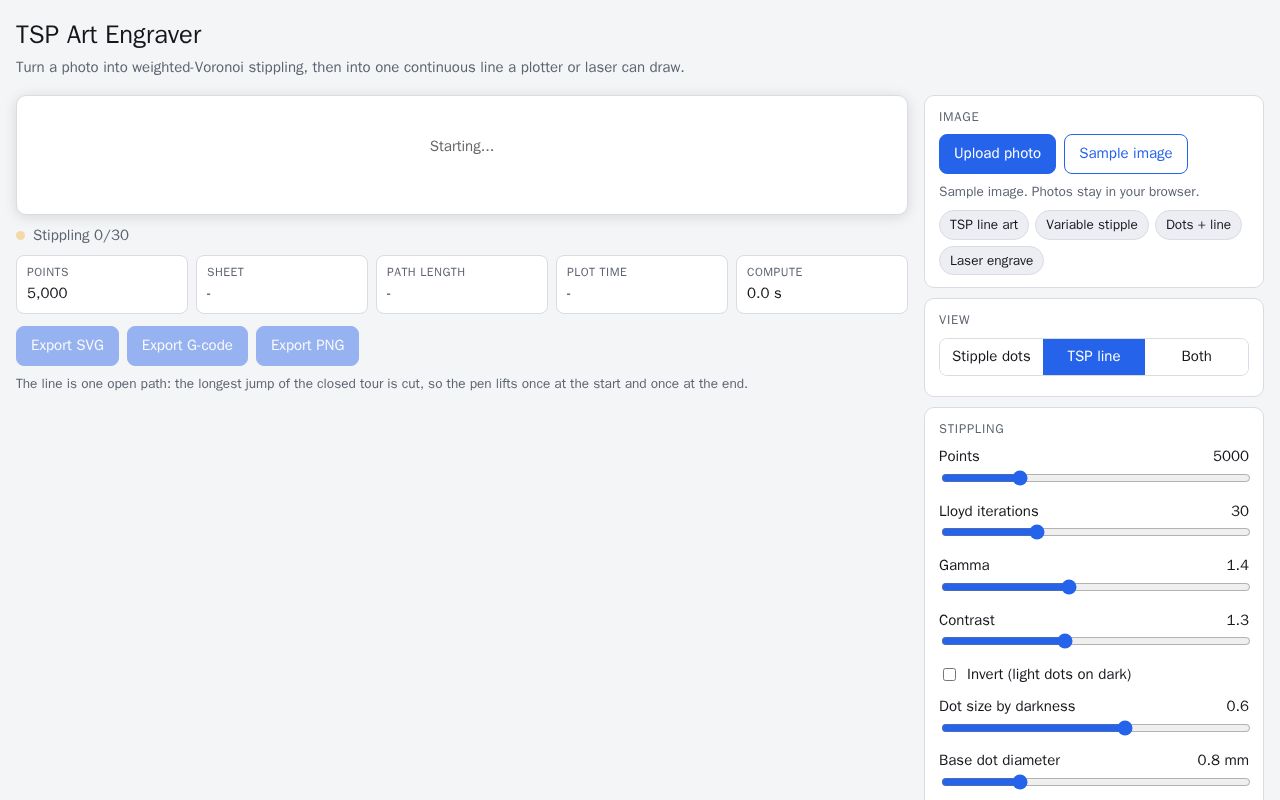This screenshot has width=1280, height=800.
Task: Change the Contrast slider
Action: [x=1095, y=641]
